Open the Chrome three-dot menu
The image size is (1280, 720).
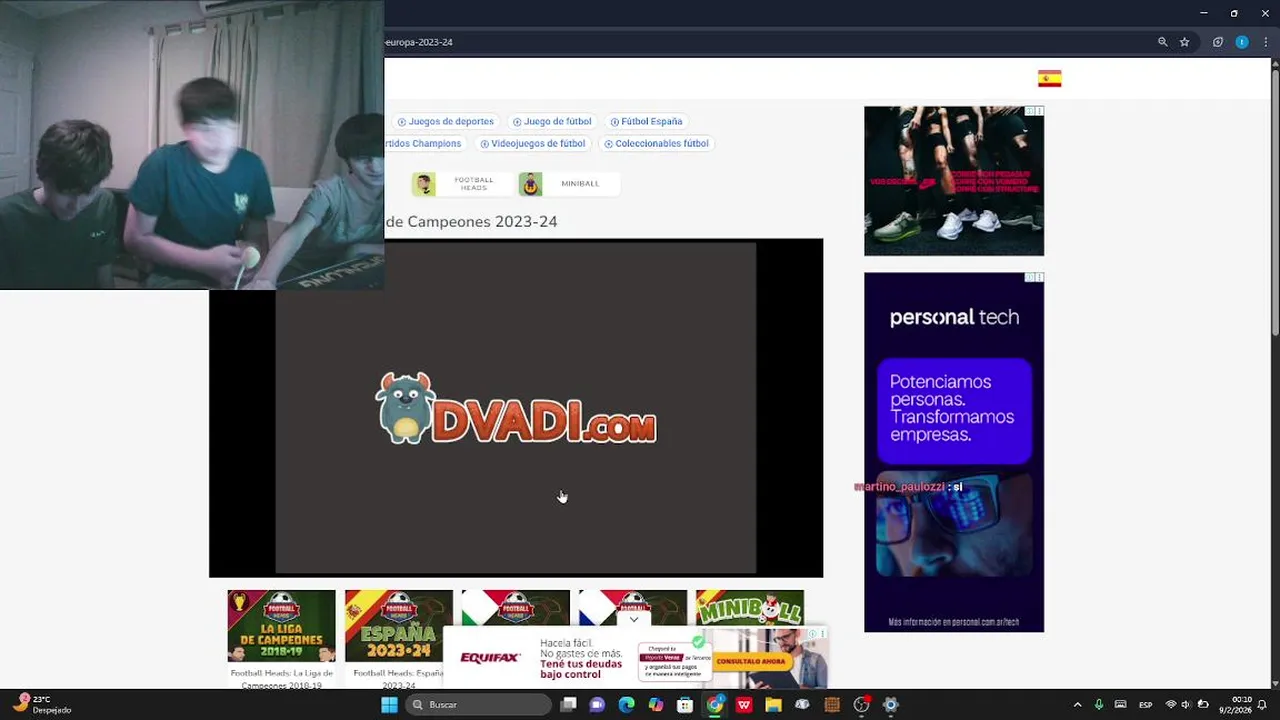tap(1265, 42)
